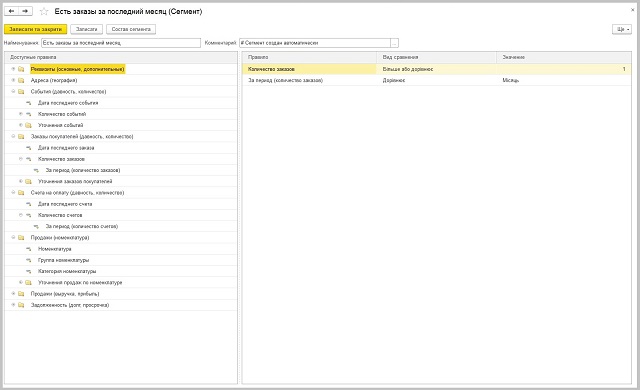Click folder icon of Адреса (география)
Viewport: 640px width, 390px height.
tap(21, 80)
